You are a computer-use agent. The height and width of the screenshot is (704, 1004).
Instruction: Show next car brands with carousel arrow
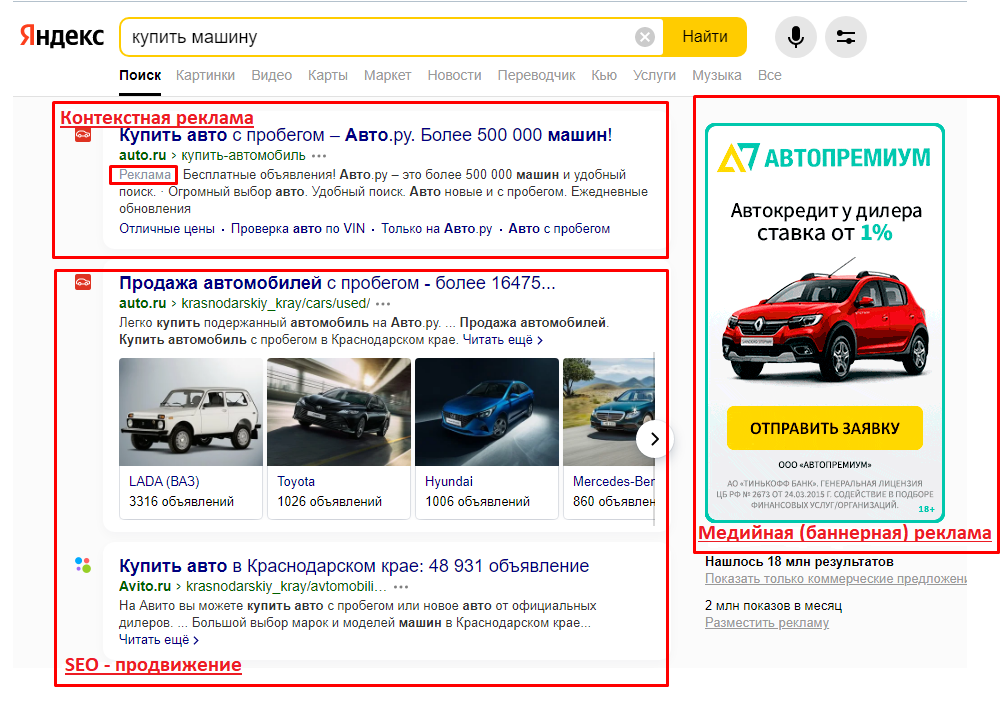tap(654, 439)
